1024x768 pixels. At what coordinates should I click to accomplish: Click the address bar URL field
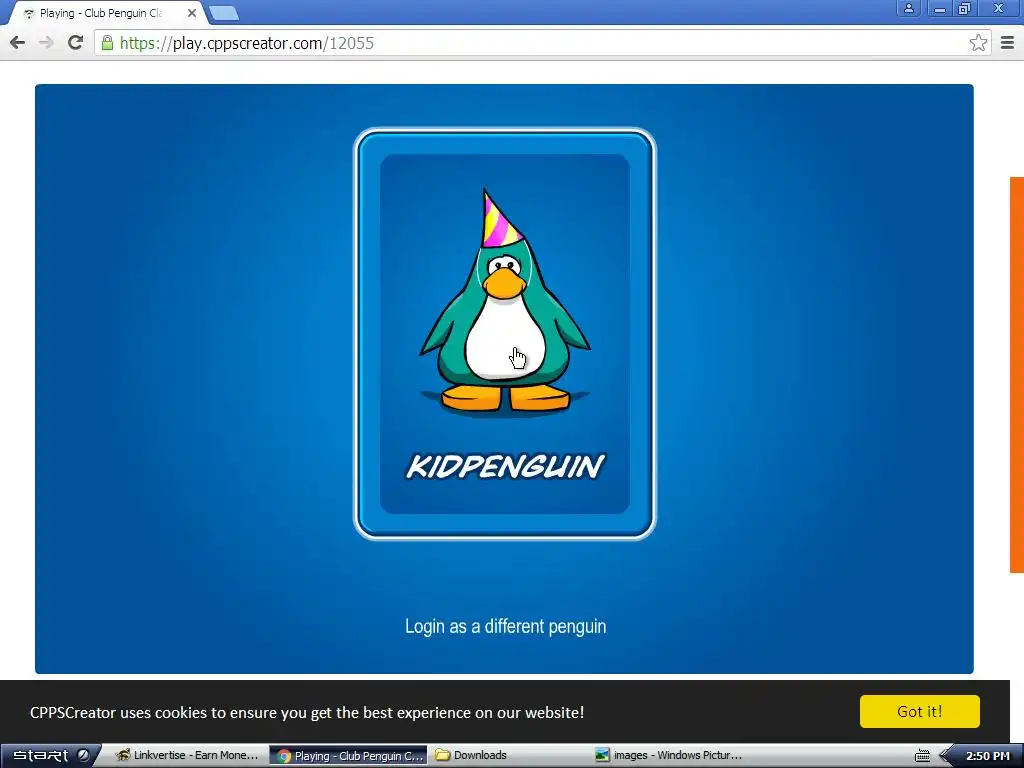[x=542, y=43]
